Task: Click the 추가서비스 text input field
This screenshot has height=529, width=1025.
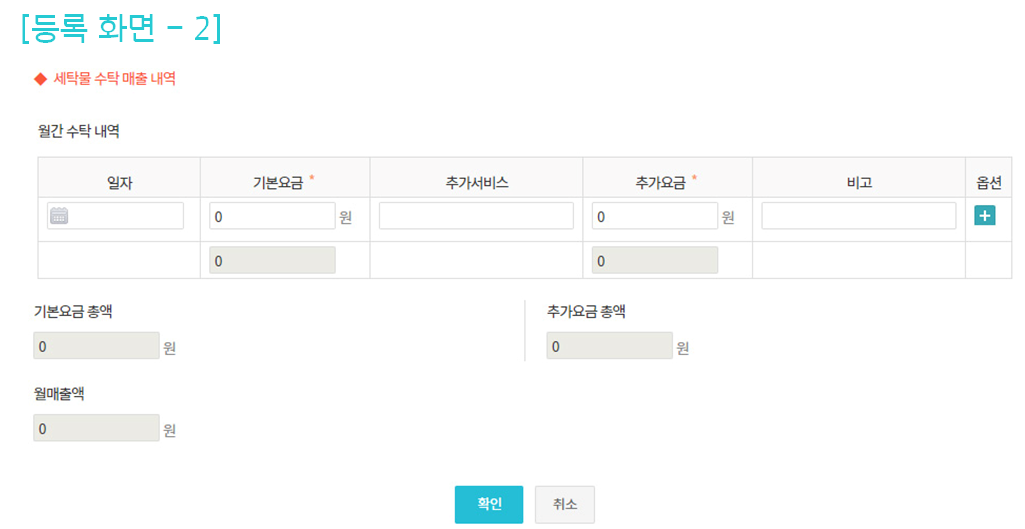Action: pyautogui.click(x=476, y=216)
